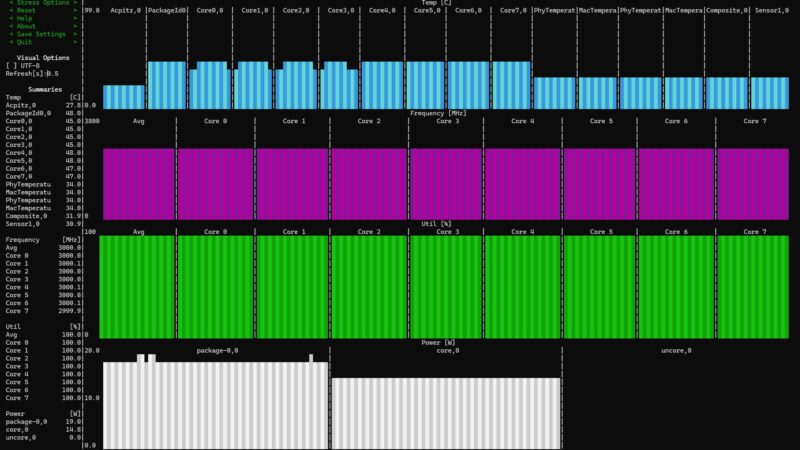The image size is (800, 450).
Task: Open the About entry
Action: [43, 26]
